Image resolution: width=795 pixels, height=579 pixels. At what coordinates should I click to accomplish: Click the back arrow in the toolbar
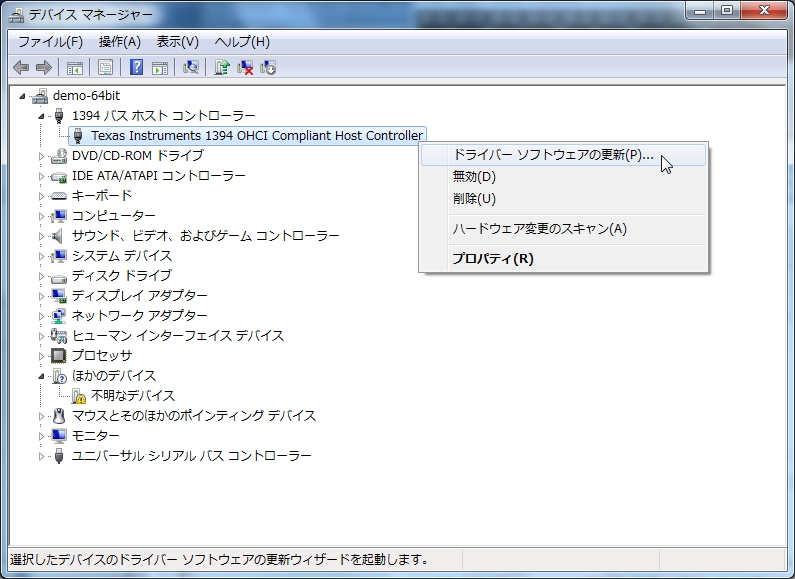21,68
